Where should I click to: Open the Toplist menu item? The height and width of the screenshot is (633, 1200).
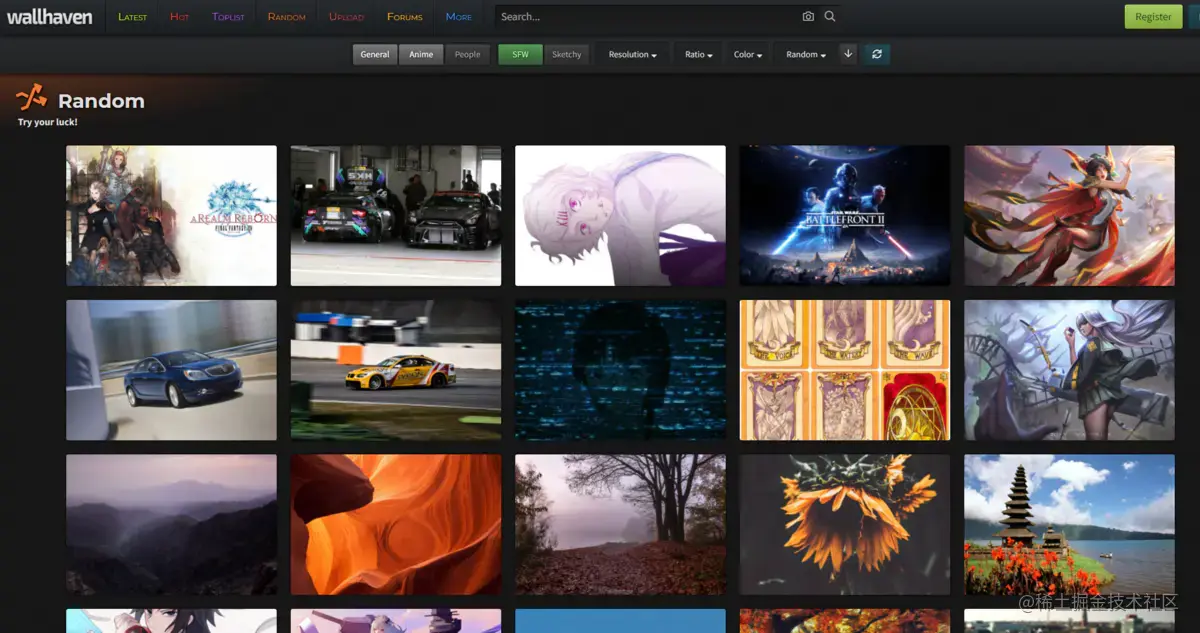coord(228,17)
